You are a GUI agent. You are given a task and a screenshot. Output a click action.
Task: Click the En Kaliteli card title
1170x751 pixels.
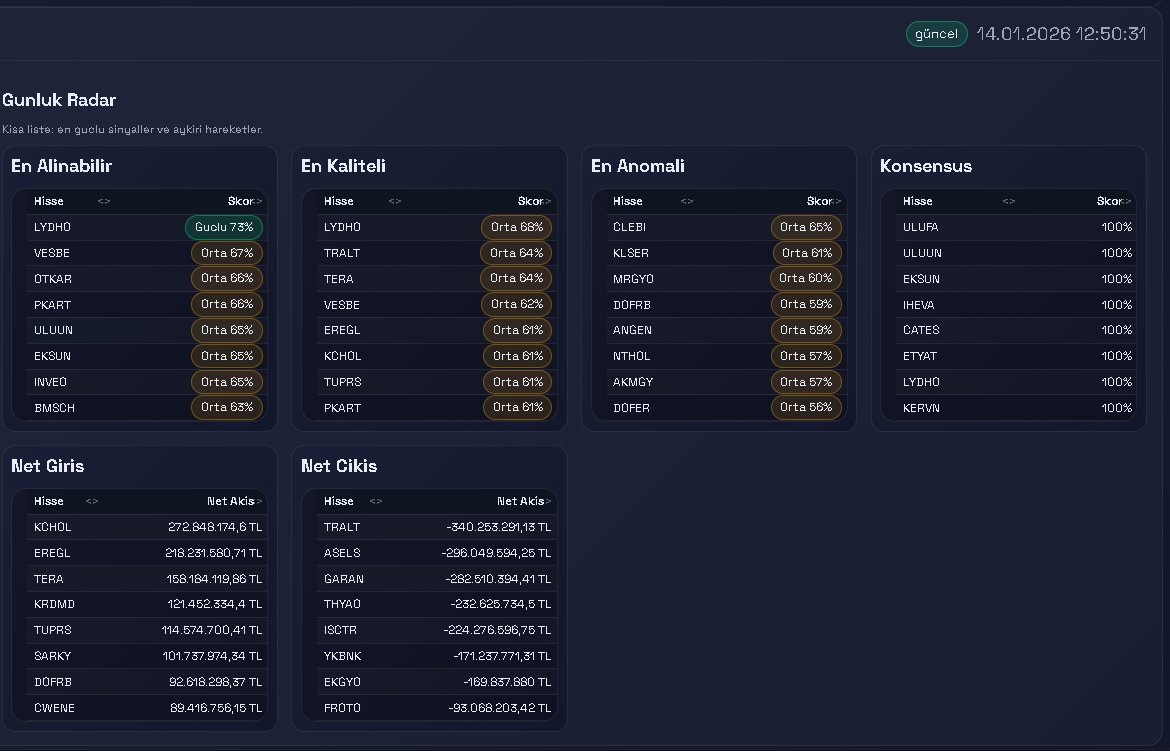[343, 166]
